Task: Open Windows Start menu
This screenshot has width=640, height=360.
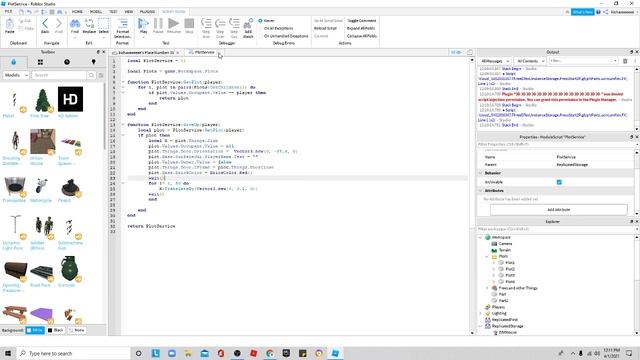Action: click(8, 353)
